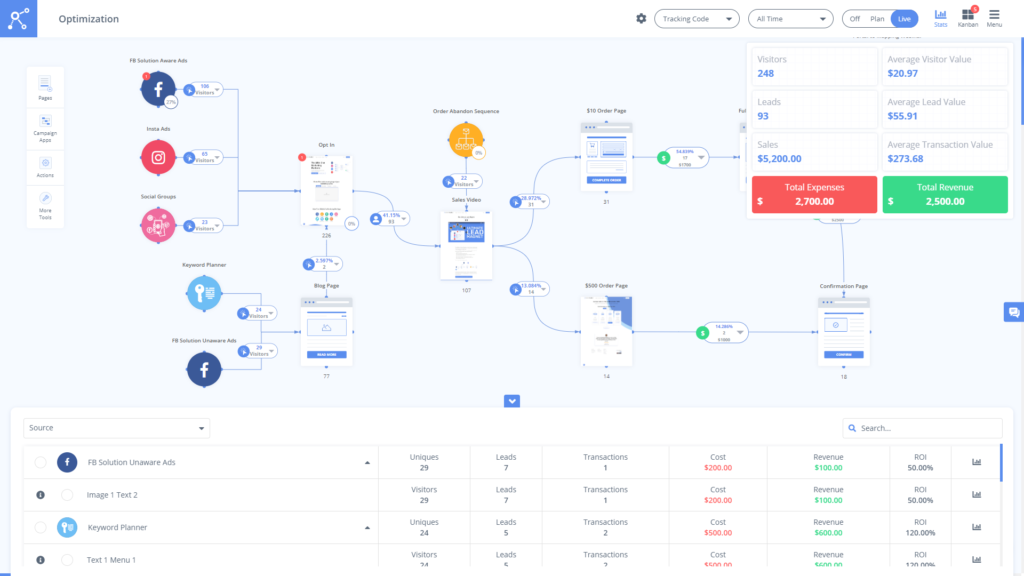The image size is (1024, 576).
Task: Click the chat support icon
Action: point(1013,313)
